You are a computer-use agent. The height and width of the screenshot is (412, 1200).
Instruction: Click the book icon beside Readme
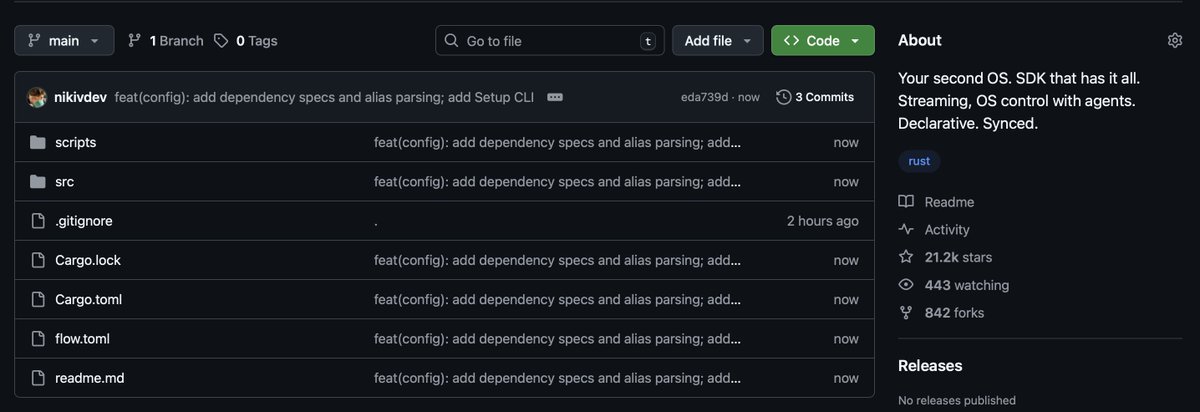coord(906,202)
